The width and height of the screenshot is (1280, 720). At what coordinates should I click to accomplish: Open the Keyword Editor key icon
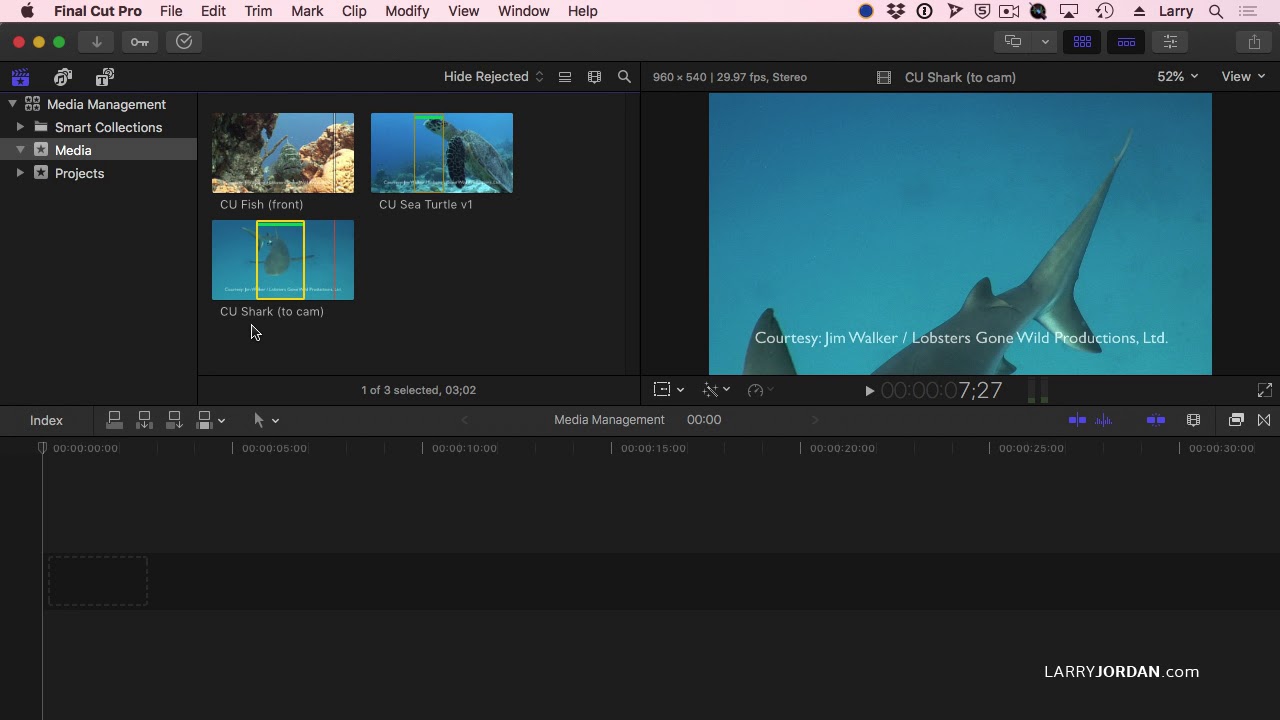click(x=139, y=42)
